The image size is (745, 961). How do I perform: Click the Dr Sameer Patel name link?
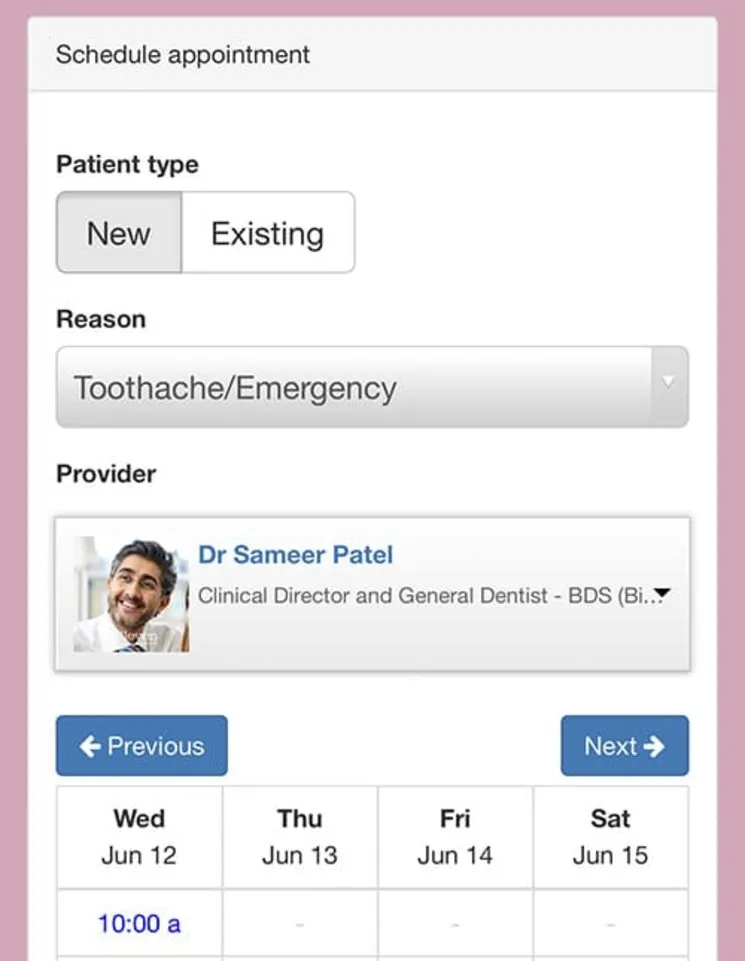coord(295,555)
